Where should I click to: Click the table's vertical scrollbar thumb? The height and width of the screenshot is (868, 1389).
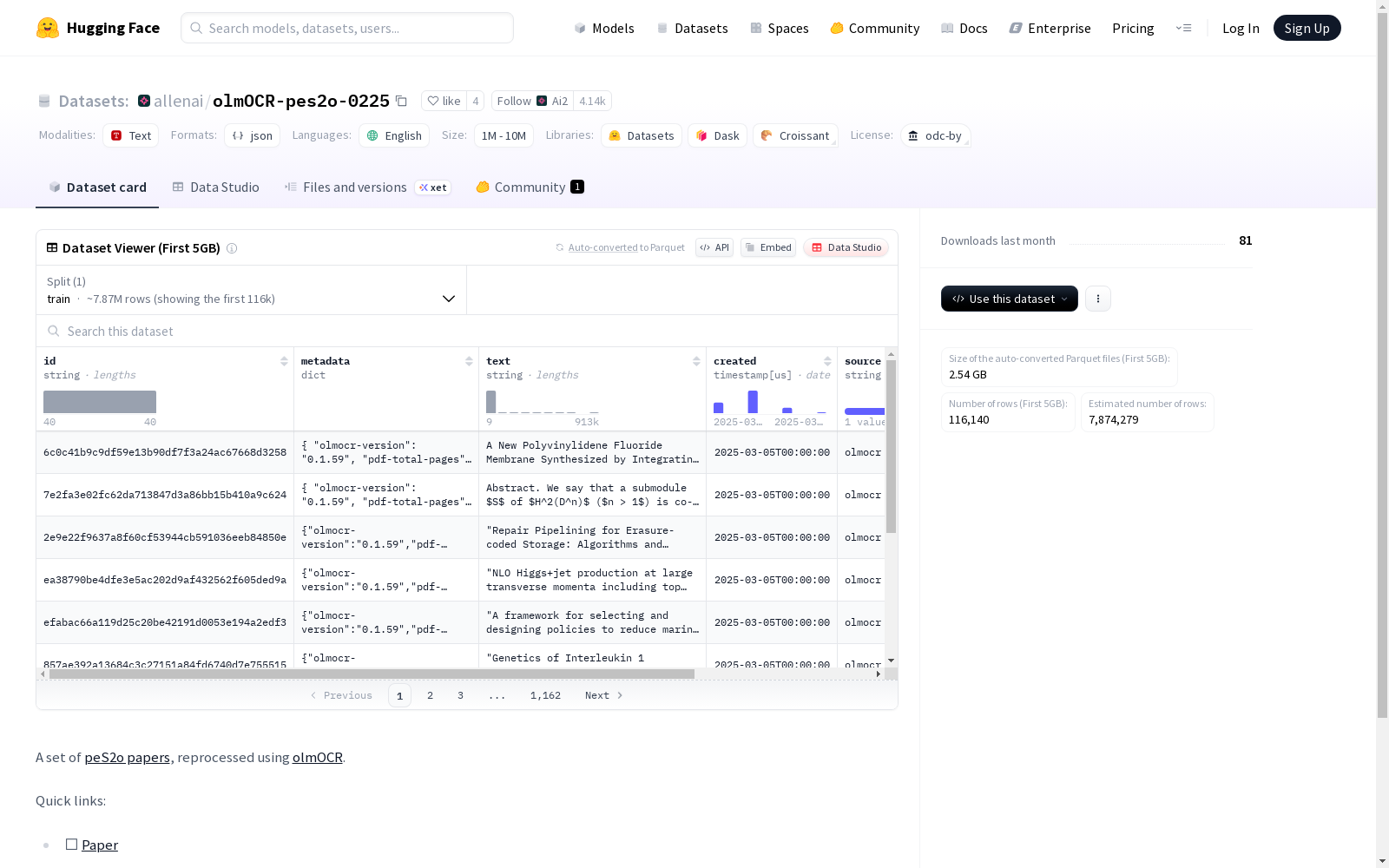[891, 447]
